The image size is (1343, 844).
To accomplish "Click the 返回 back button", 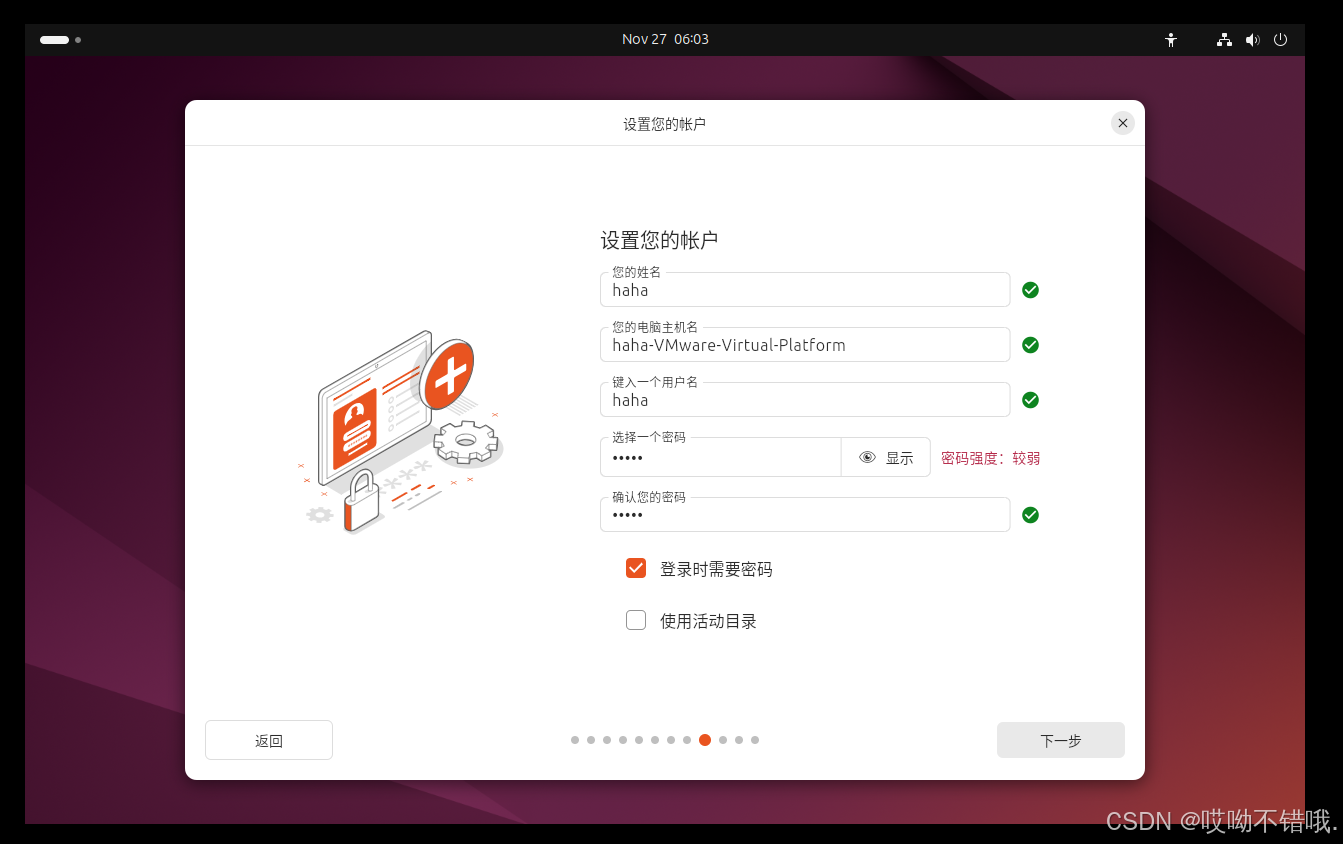I will tap(269, 740).
